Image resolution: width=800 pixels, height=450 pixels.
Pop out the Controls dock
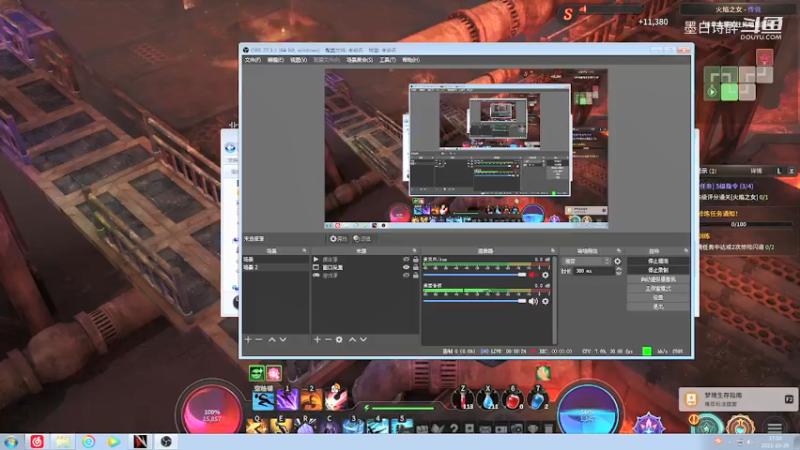click(x=686, y=251)
